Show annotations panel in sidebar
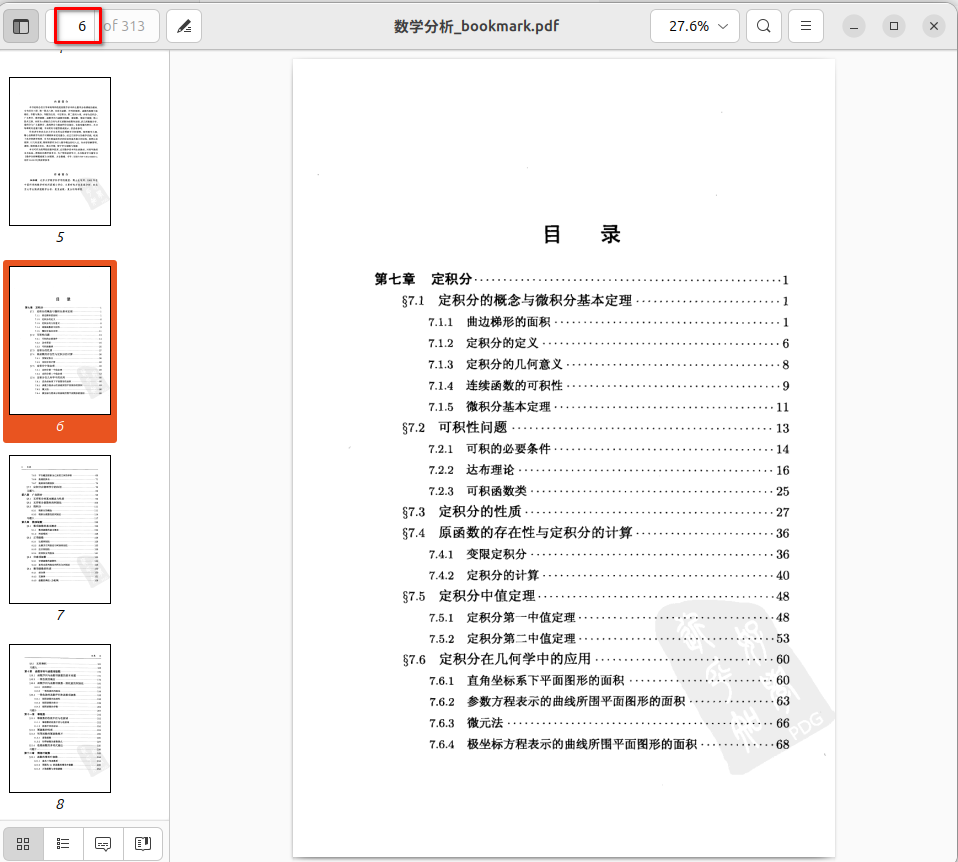 (x=103, y=844)
